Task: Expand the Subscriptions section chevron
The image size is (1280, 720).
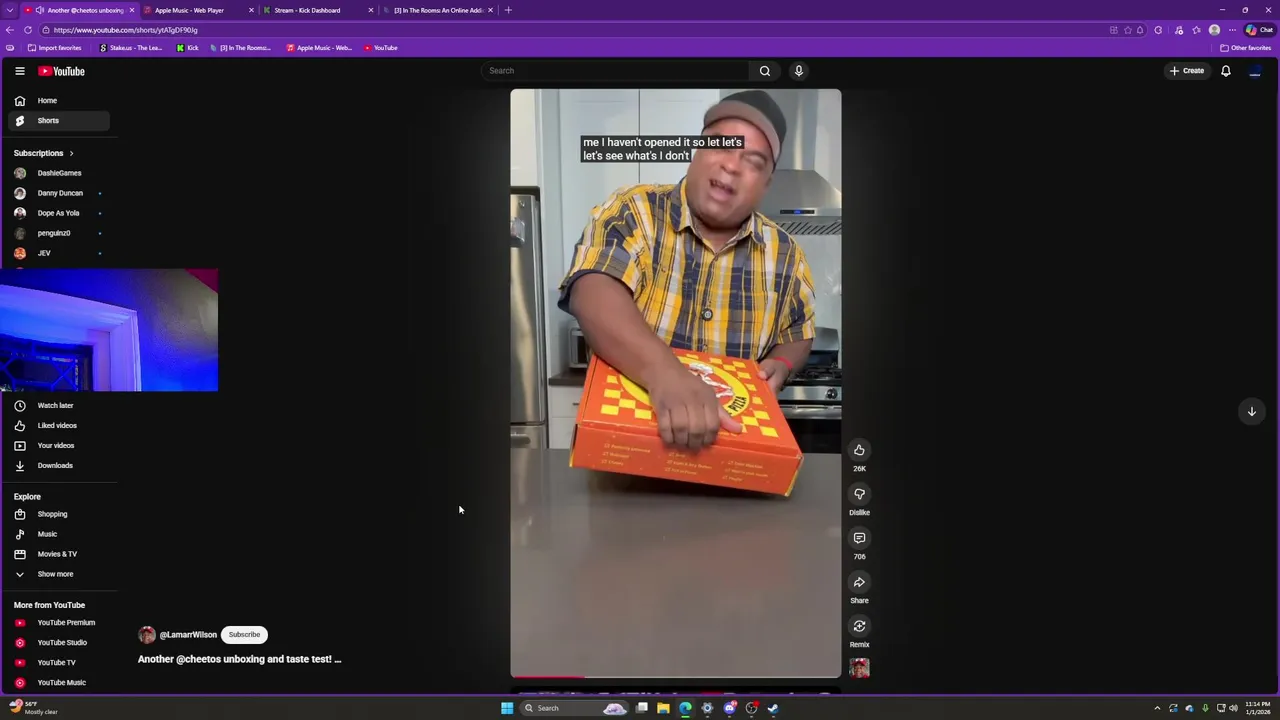Action: pyautogui.click(x=71, y=153)
